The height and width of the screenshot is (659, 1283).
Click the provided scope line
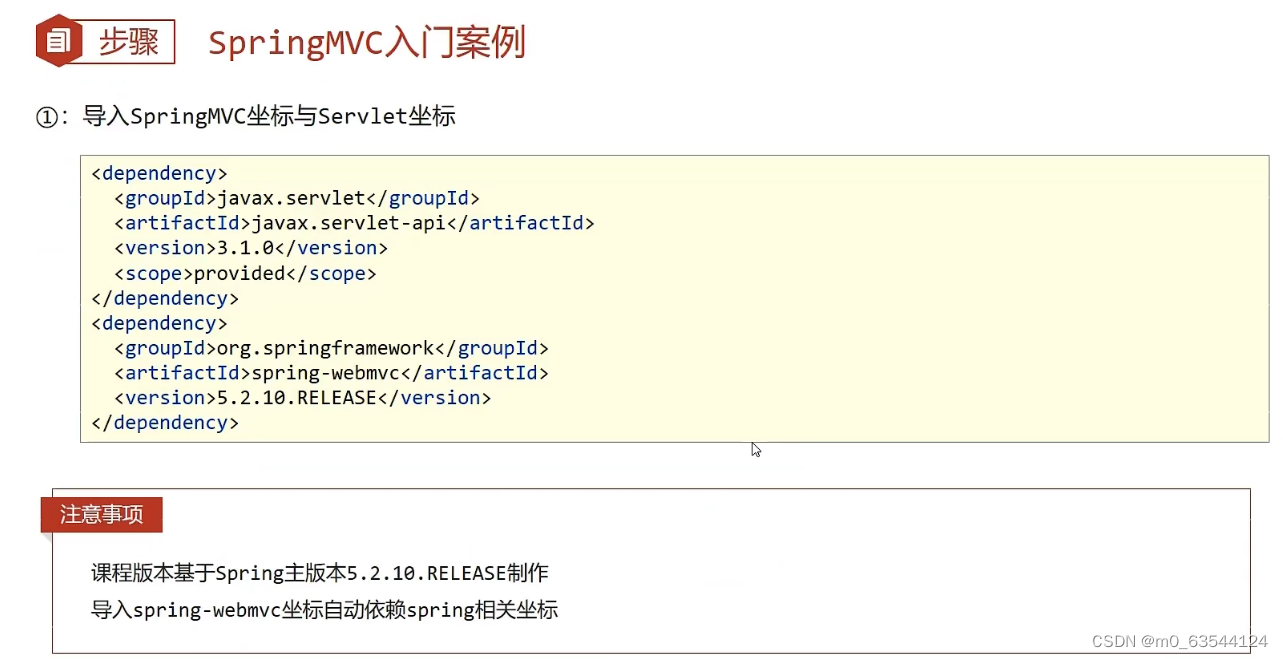(x=245, y=273)
